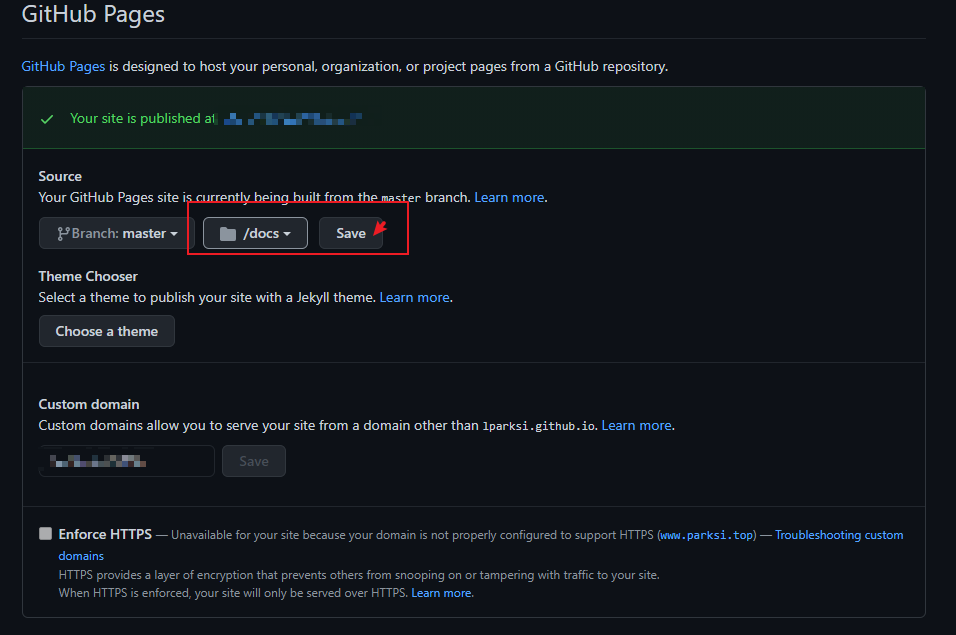956x635 pixels.
Task: Open the Branch: master dropdown
Action: (x=116, y=233)
